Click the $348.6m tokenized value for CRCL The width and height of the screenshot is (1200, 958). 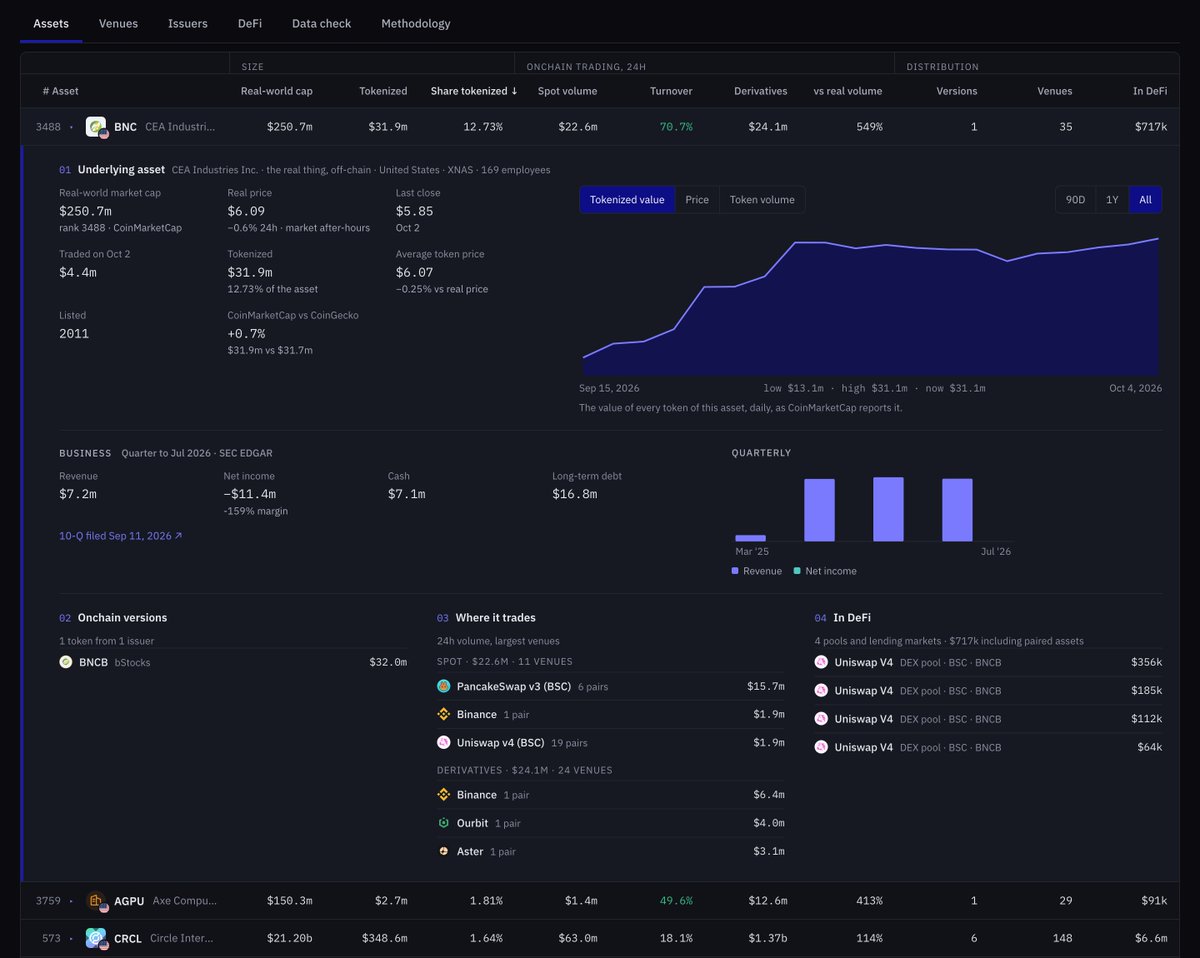pyautogui.click(x=383, y=938)
